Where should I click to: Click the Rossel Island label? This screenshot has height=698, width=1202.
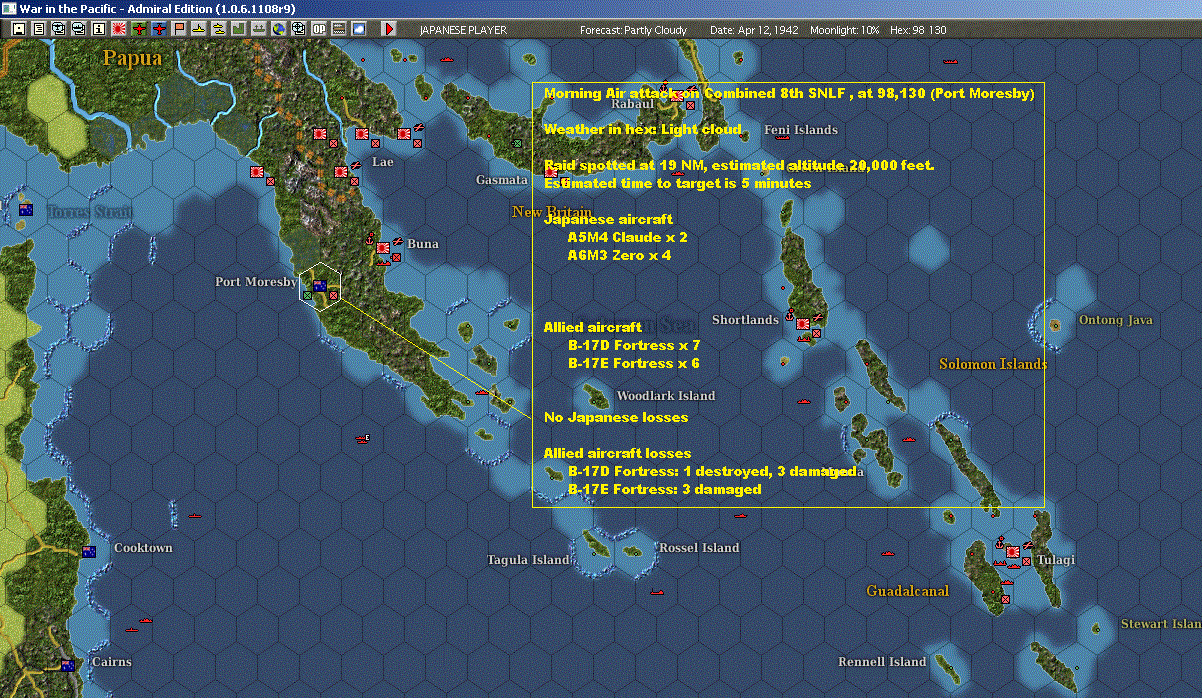click(699, 548)
